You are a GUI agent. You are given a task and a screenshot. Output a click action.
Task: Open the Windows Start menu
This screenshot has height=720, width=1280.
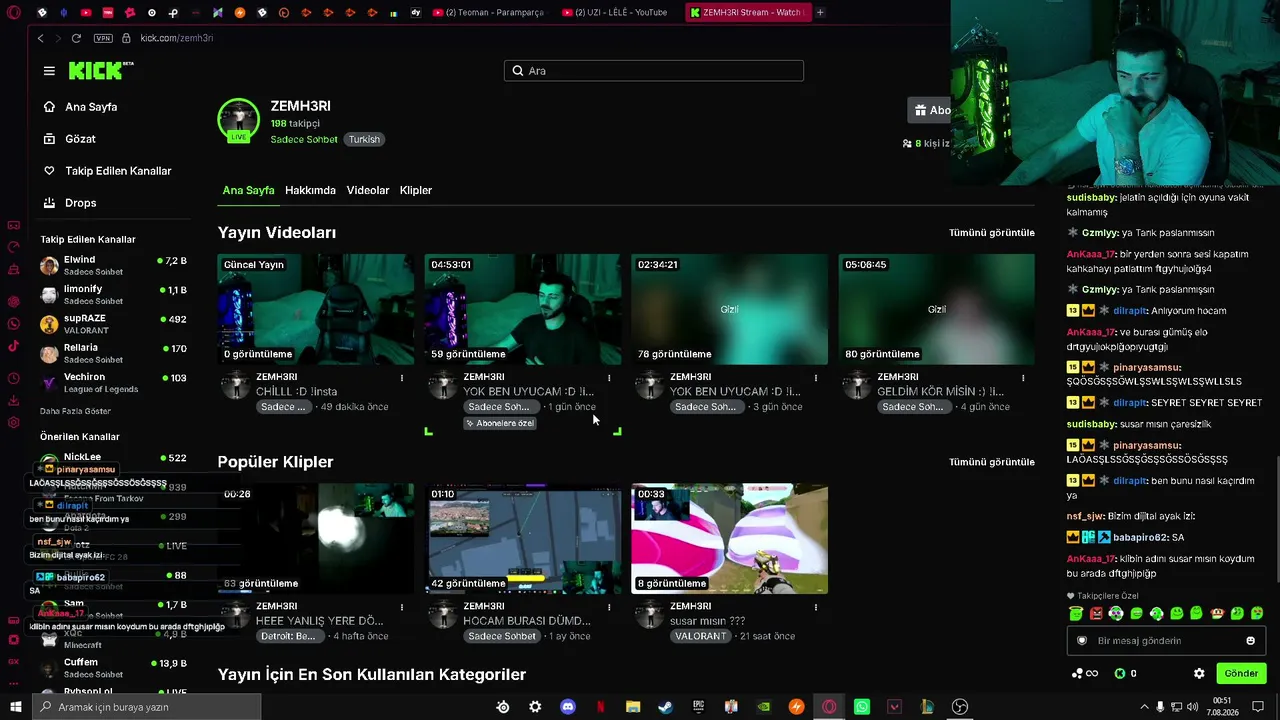(15, 707)
